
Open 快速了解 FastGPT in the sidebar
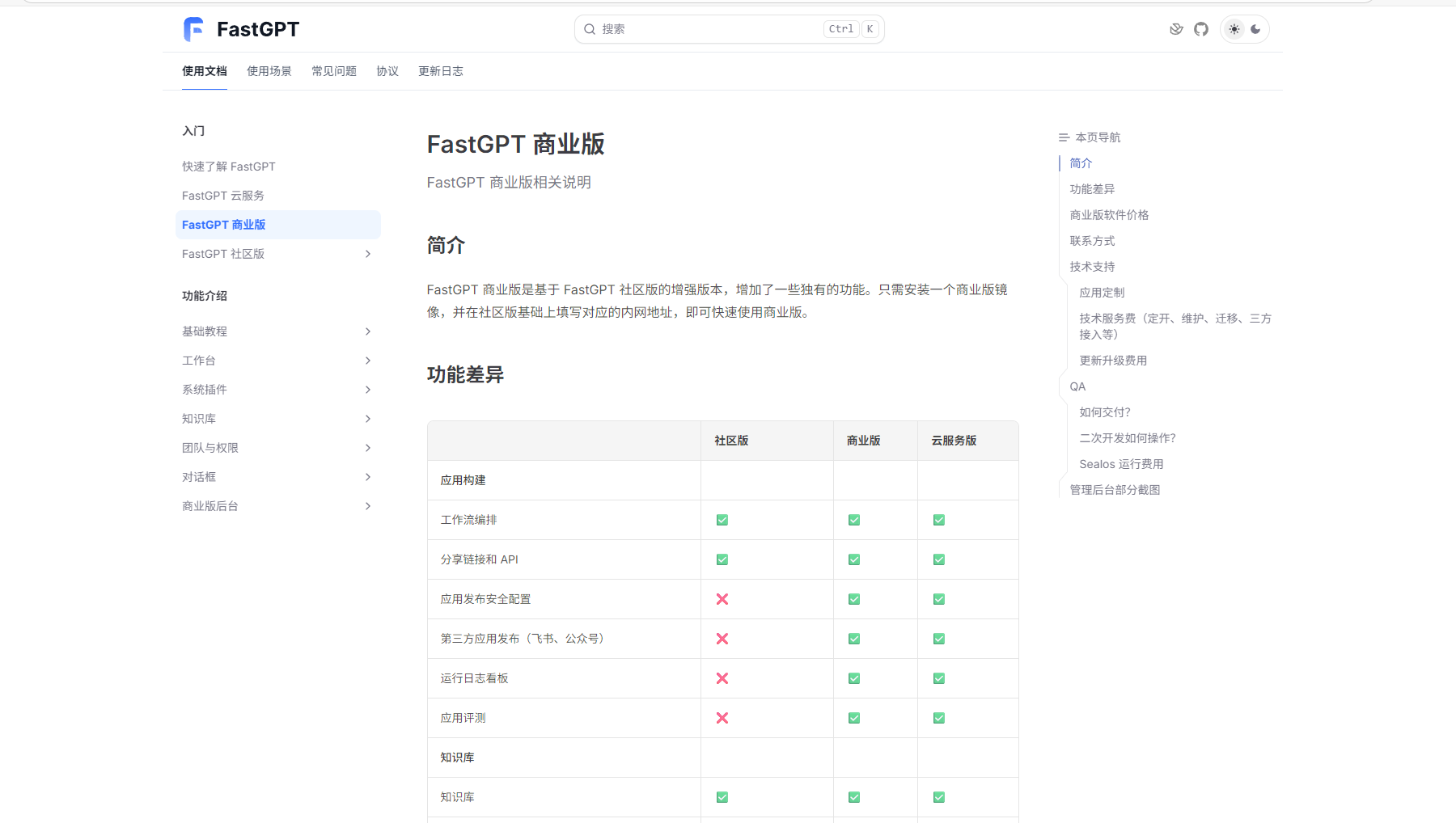228,167
